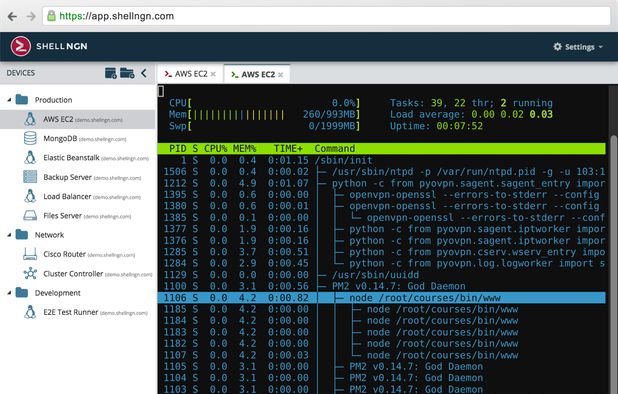Collapse the Development folder triangle
Viewport: 618px width, 394px height.
point(9,293)
